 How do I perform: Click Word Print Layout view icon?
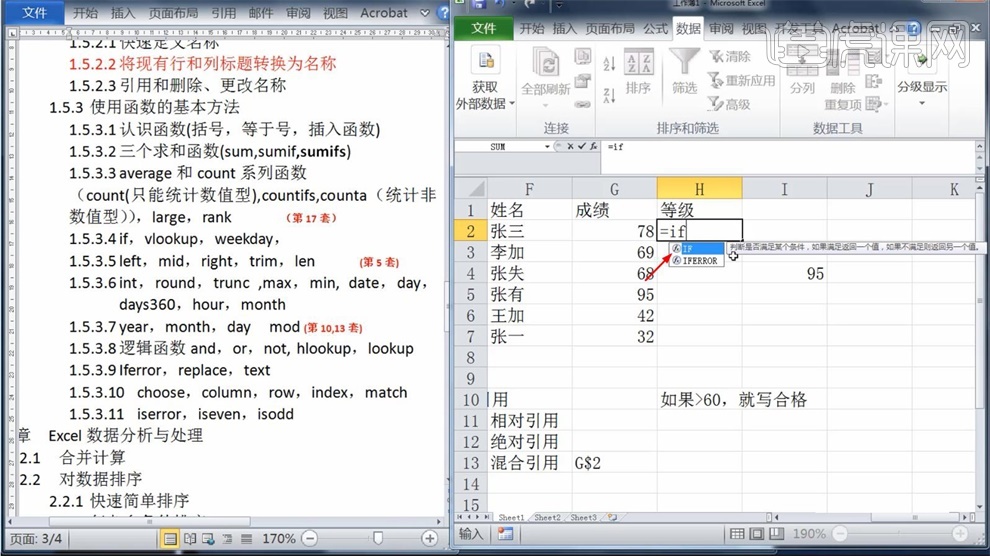[170, 538]
